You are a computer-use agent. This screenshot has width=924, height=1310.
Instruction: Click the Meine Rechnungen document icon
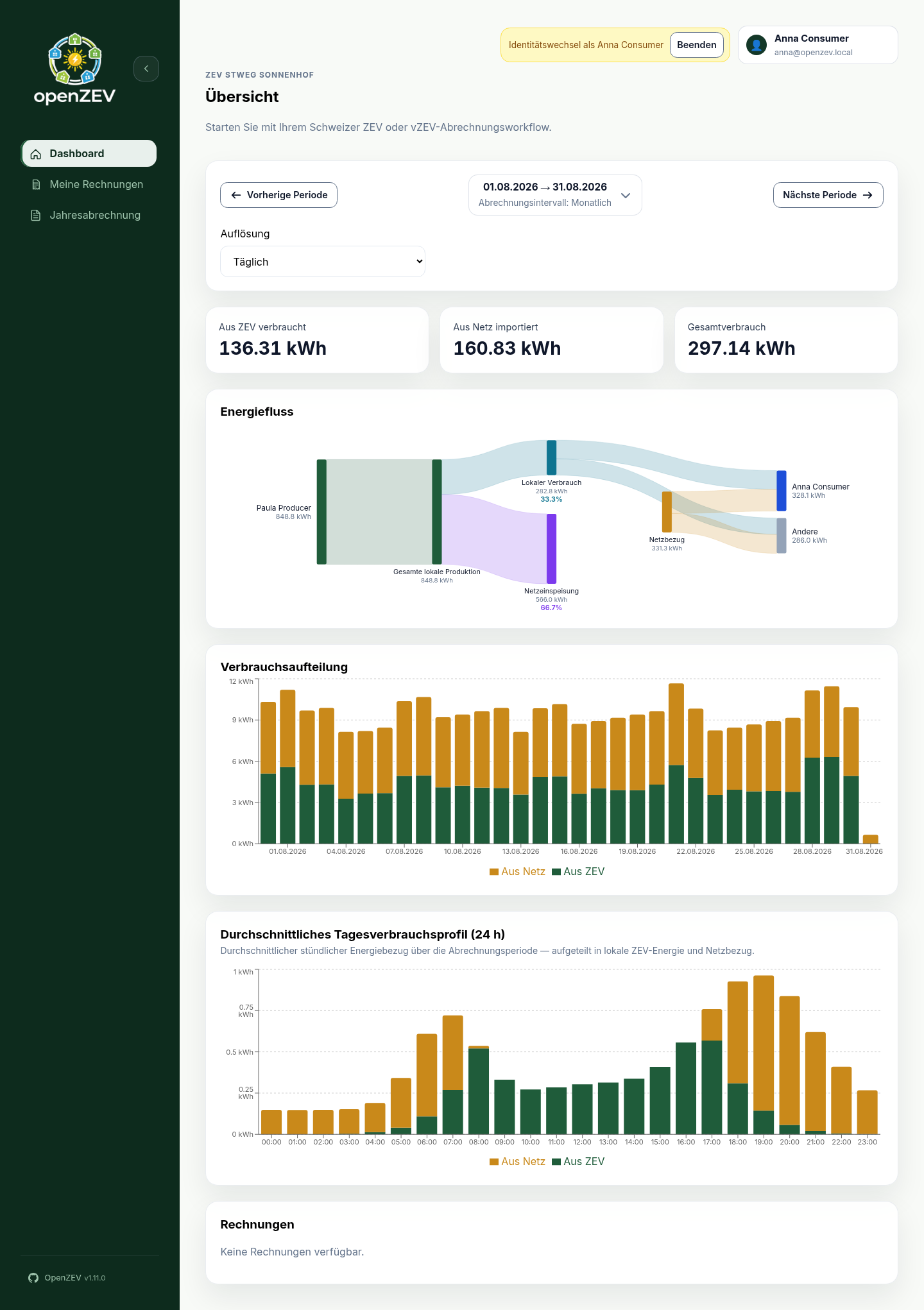36,185
